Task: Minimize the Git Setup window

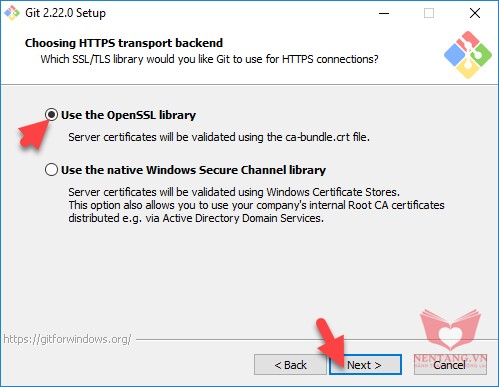Action: tap(384, 13)
